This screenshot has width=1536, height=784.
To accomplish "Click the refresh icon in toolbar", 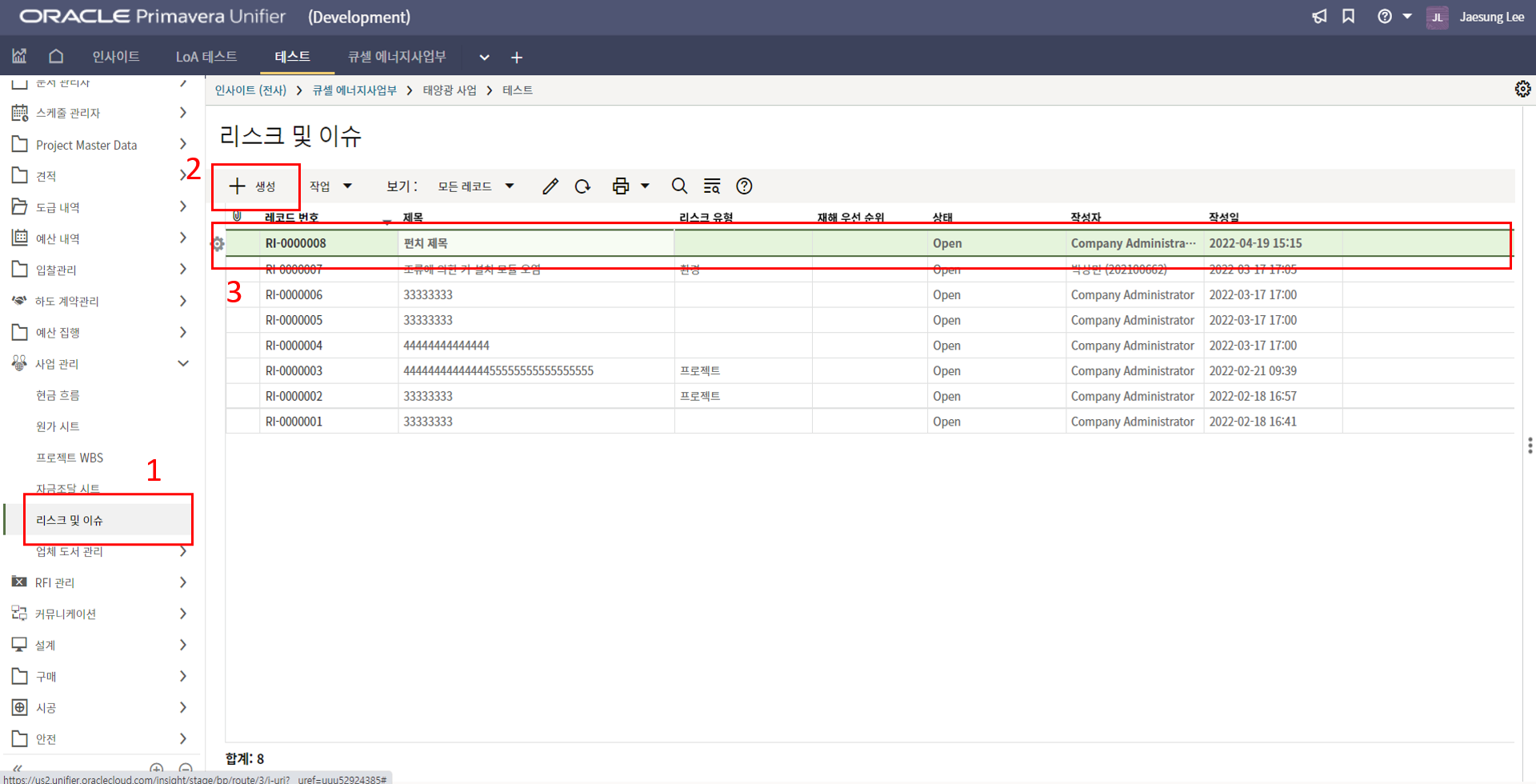I will 582,186.
